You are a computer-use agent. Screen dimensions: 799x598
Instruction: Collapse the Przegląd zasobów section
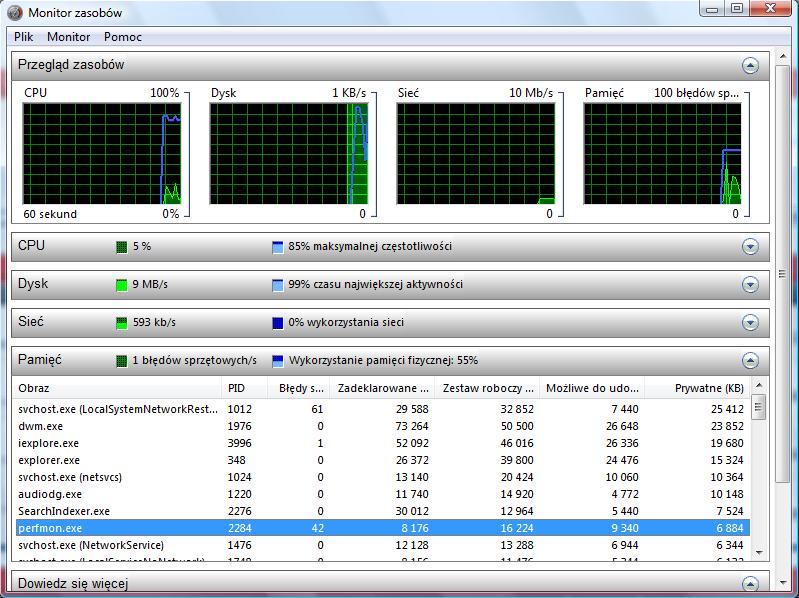(750, 65)
